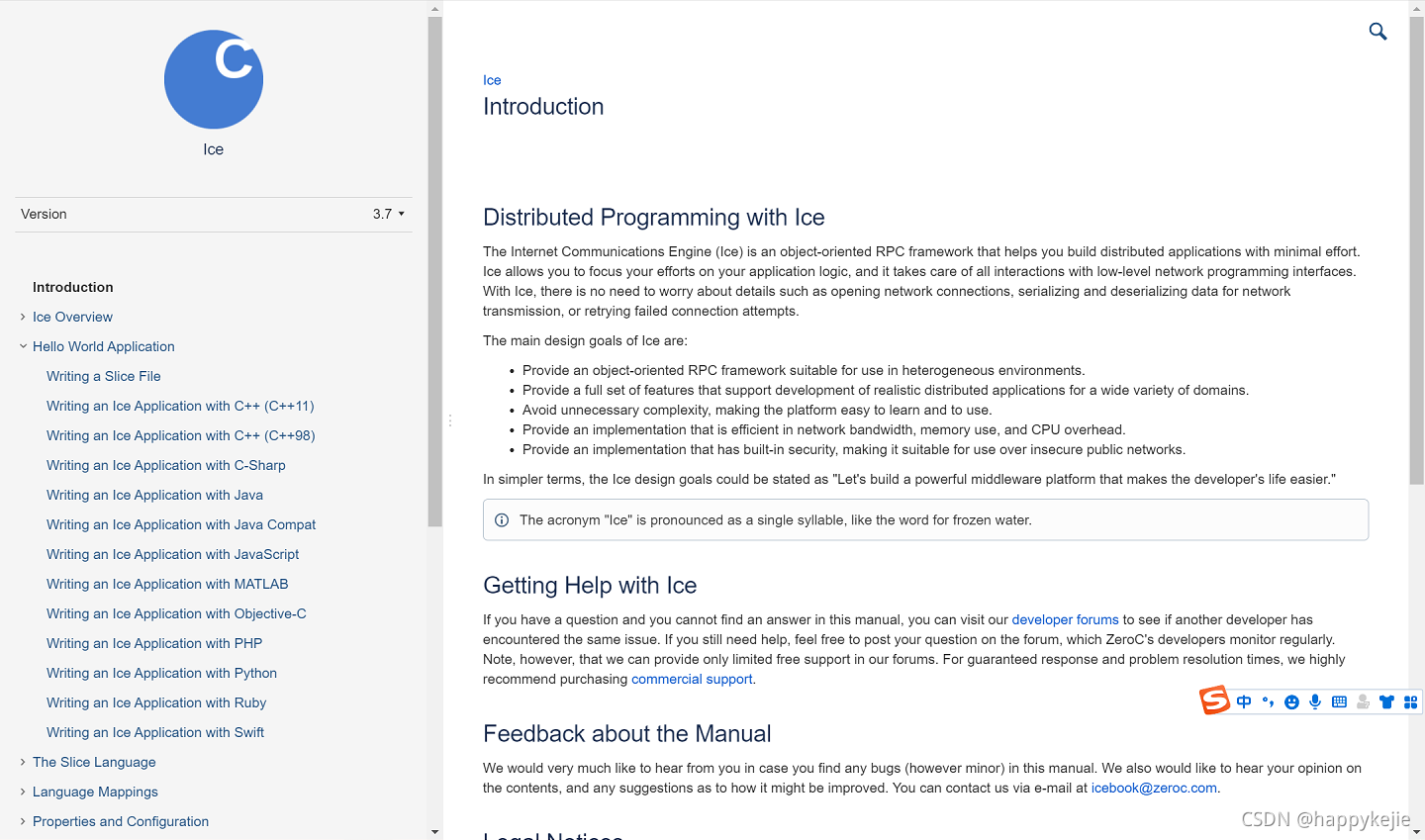Open the C++ (C++11) application page
The height and width of the screenshot is (840, 1425).
[x=180, y=406]
